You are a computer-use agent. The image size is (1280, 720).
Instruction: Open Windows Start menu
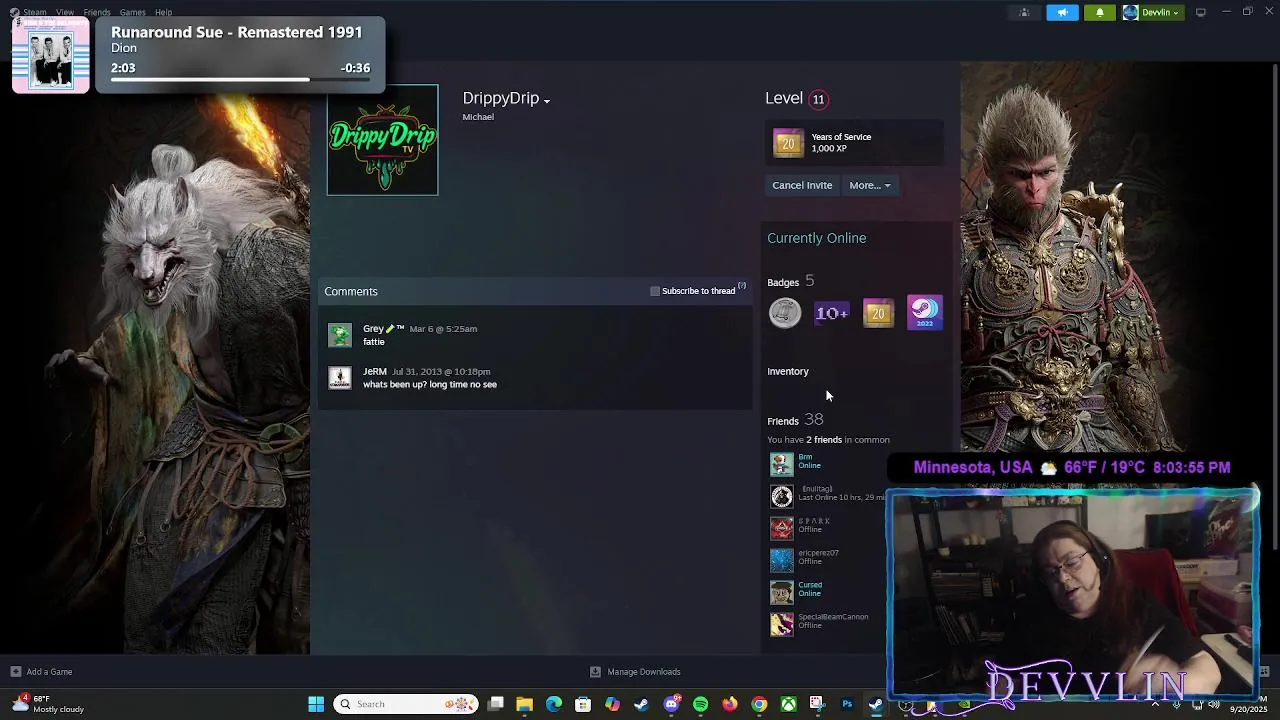click(x=316, y=704)
